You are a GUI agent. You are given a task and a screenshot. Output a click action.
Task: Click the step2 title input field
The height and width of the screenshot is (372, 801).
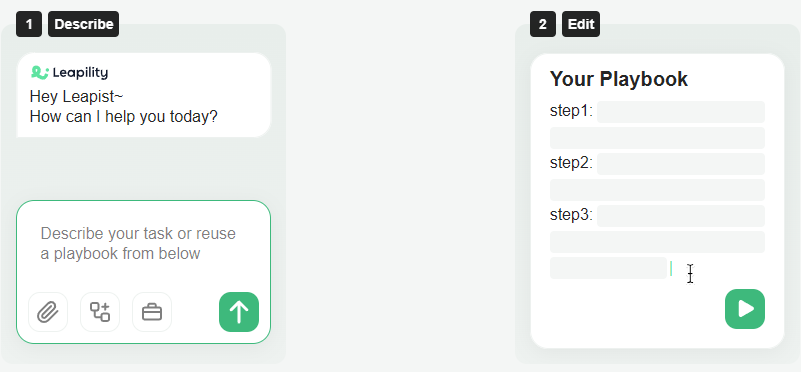(x=681, y=164)
